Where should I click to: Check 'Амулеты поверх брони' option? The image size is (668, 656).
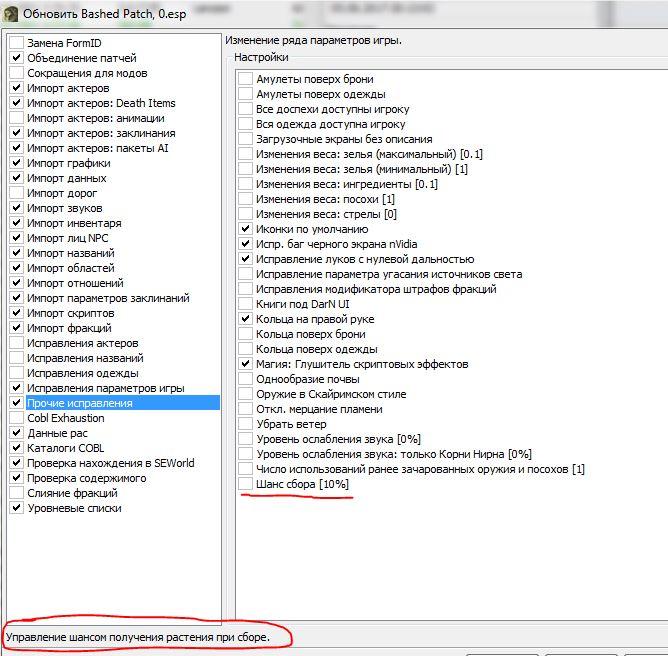pyautogui.click(x=246, y=79)
